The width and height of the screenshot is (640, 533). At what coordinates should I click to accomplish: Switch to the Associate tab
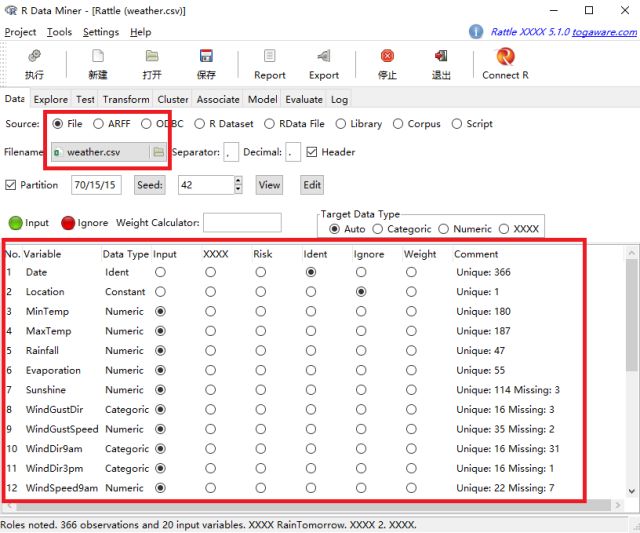(x=218, y=100)
